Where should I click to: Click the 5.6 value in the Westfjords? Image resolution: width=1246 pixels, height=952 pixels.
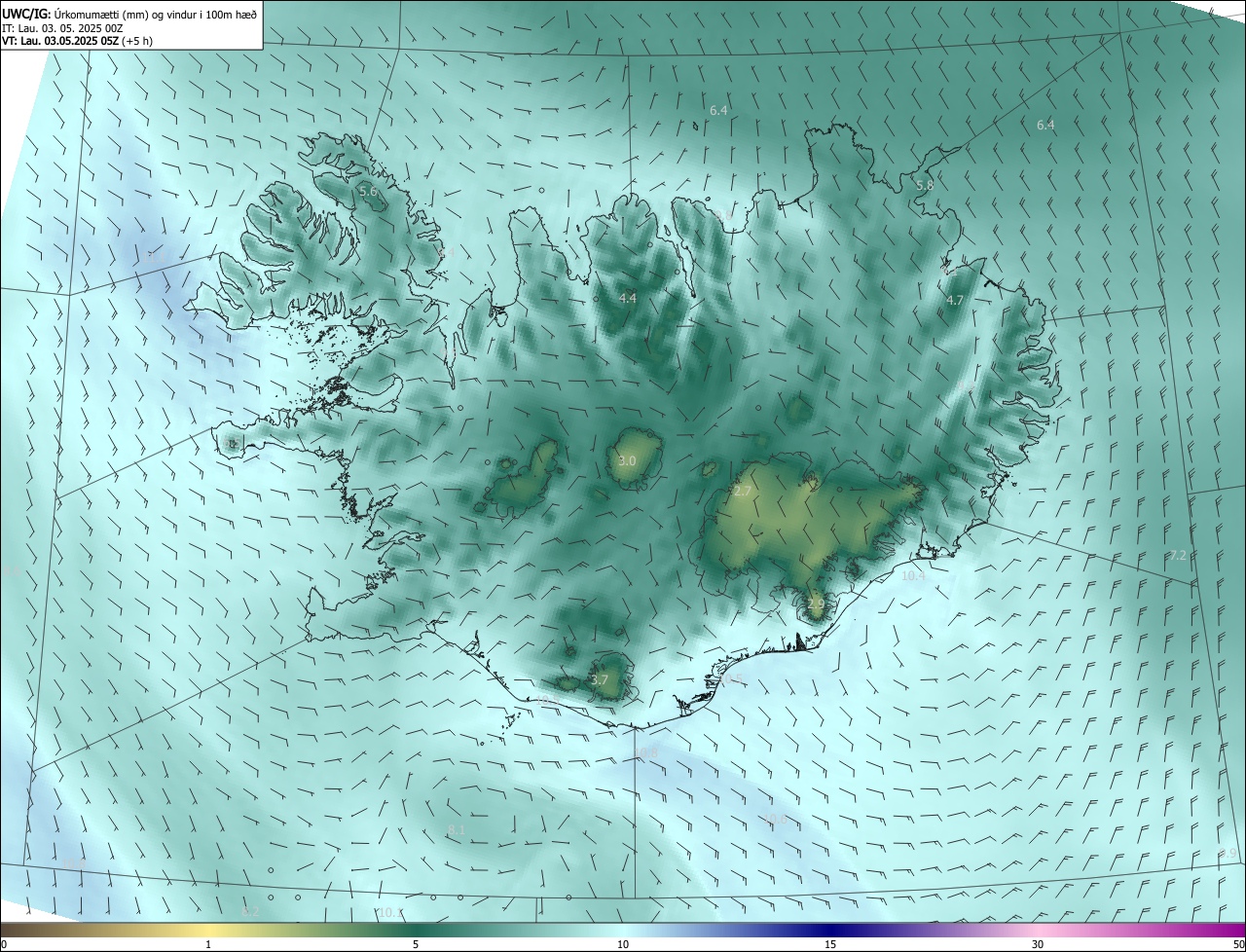(368, 192)
